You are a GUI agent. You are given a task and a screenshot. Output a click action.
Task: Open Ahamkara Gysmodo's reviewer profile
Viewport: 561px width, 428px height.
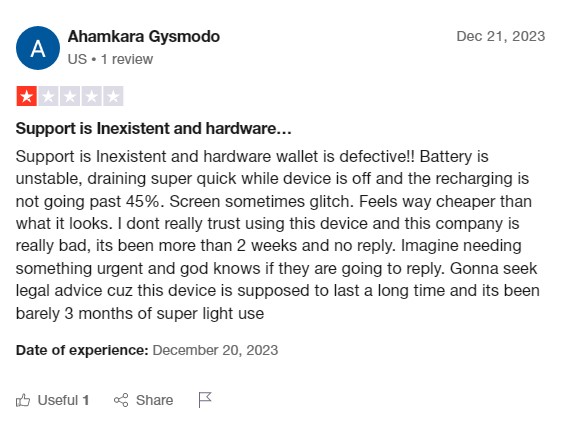point(144,37)
